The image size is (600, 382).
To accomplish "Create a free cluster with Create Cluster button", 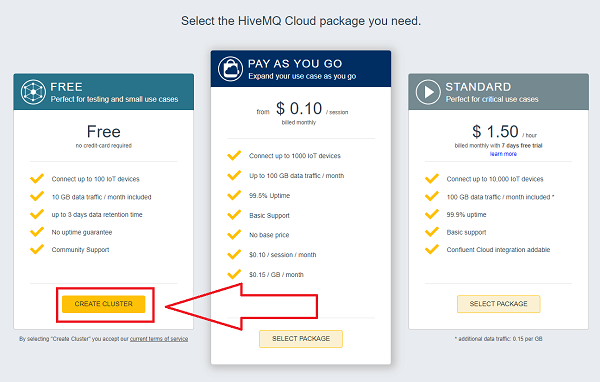I will tap(104, 304).
